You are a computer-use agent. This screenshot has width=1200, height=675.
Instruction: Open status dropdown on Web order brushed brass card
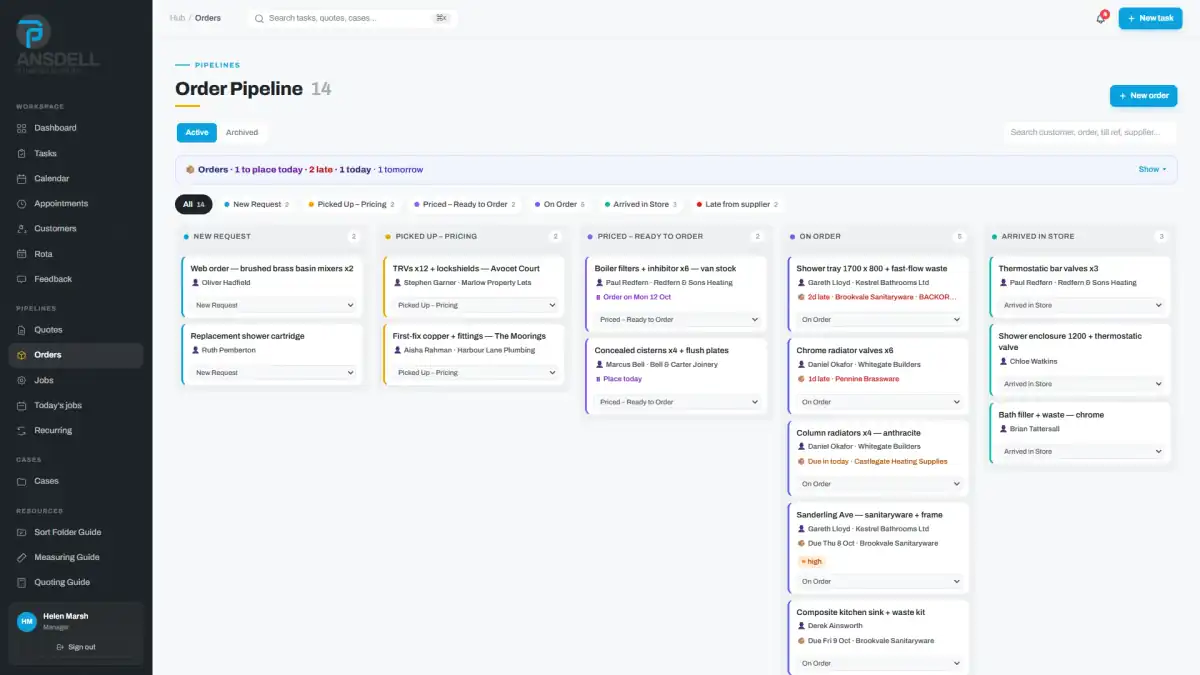(x=273, y=305)
